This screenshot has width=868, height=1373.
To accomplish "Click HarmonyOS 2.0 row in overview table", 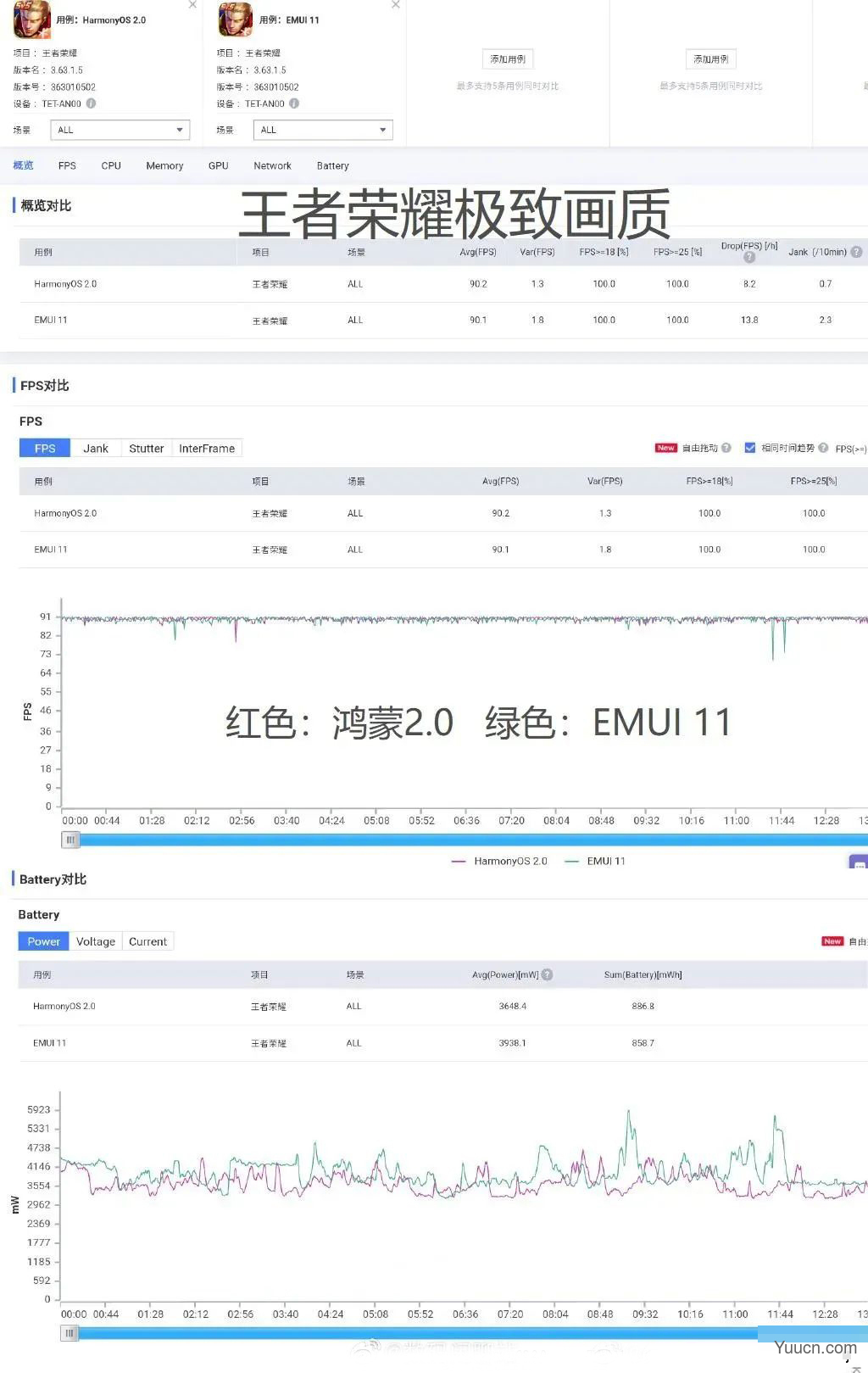I will (x=443, y=284).
